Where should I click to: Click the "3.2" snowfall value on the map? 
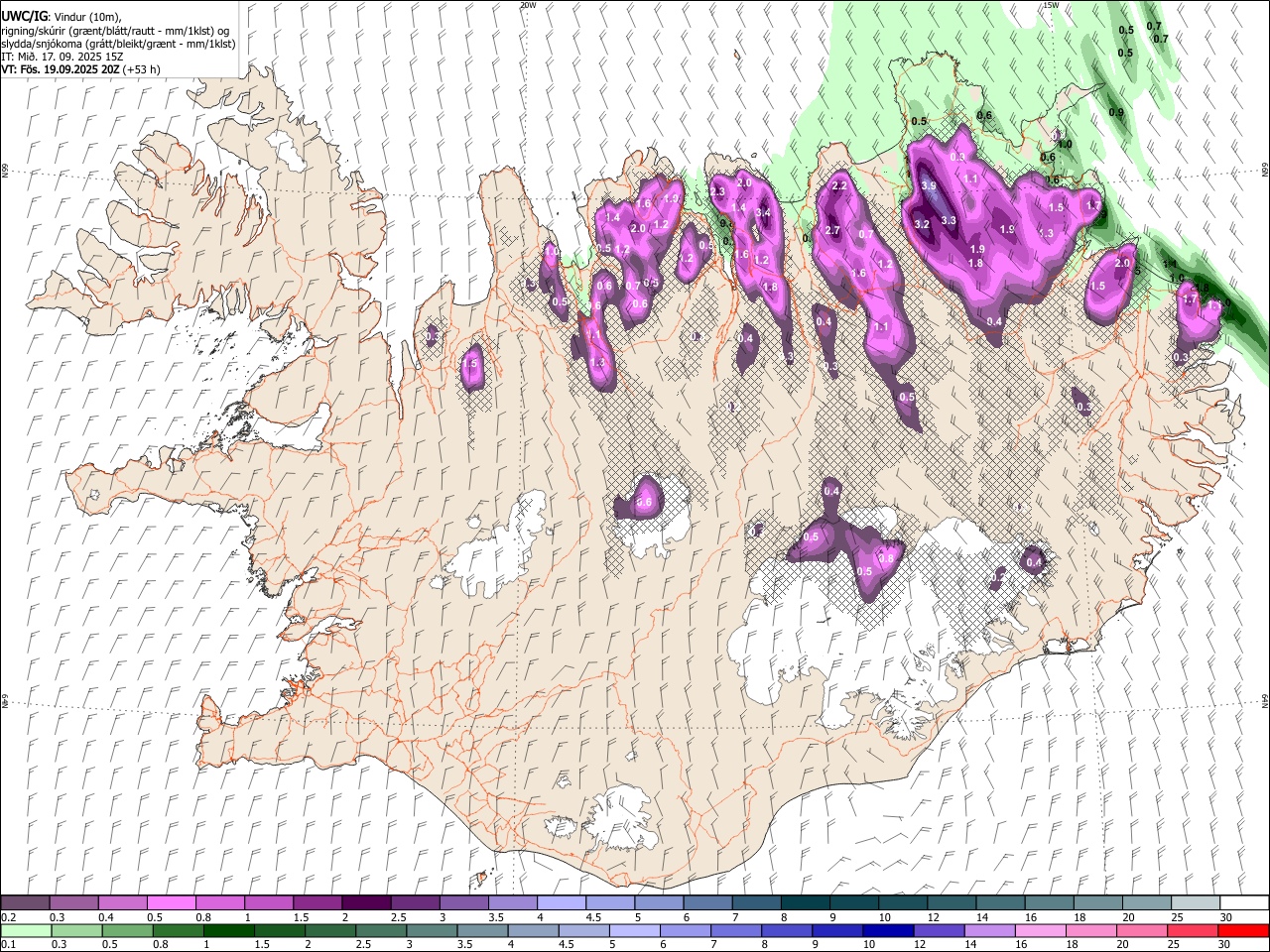point(922,224)
